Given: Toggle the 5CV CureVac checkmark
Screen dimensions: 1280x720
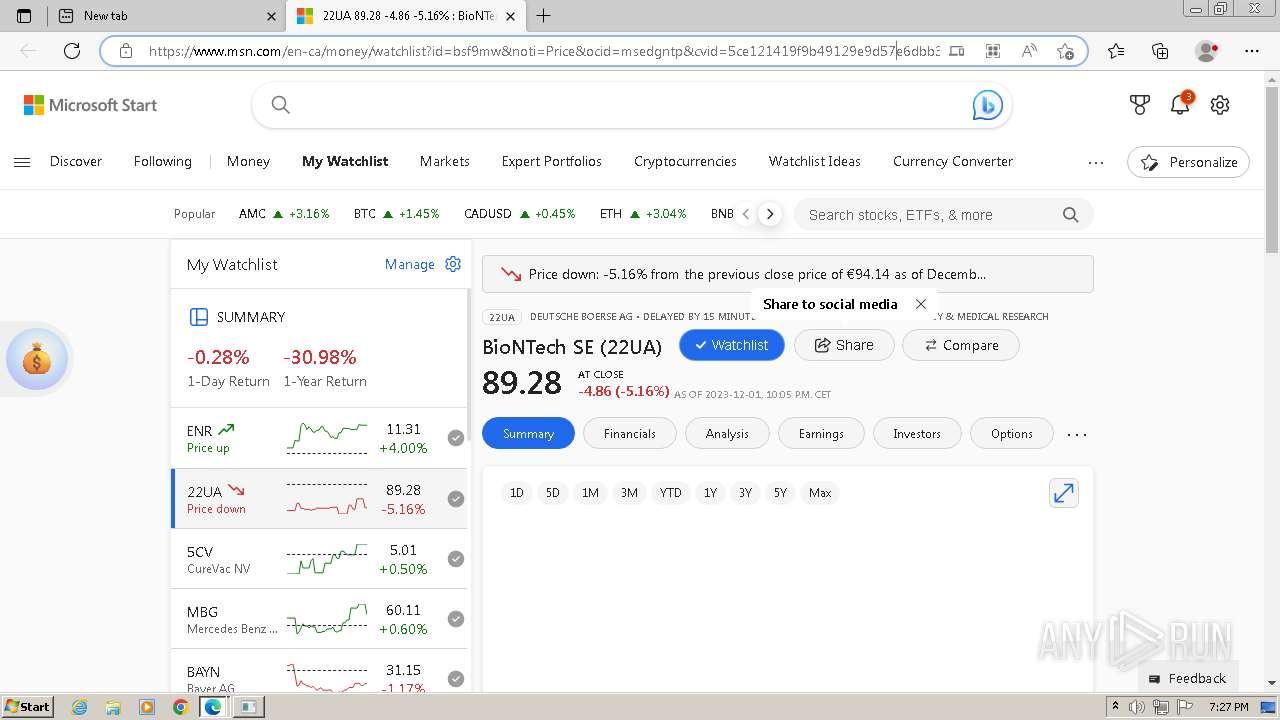Looking at the screenshot, I should (456, 559).
